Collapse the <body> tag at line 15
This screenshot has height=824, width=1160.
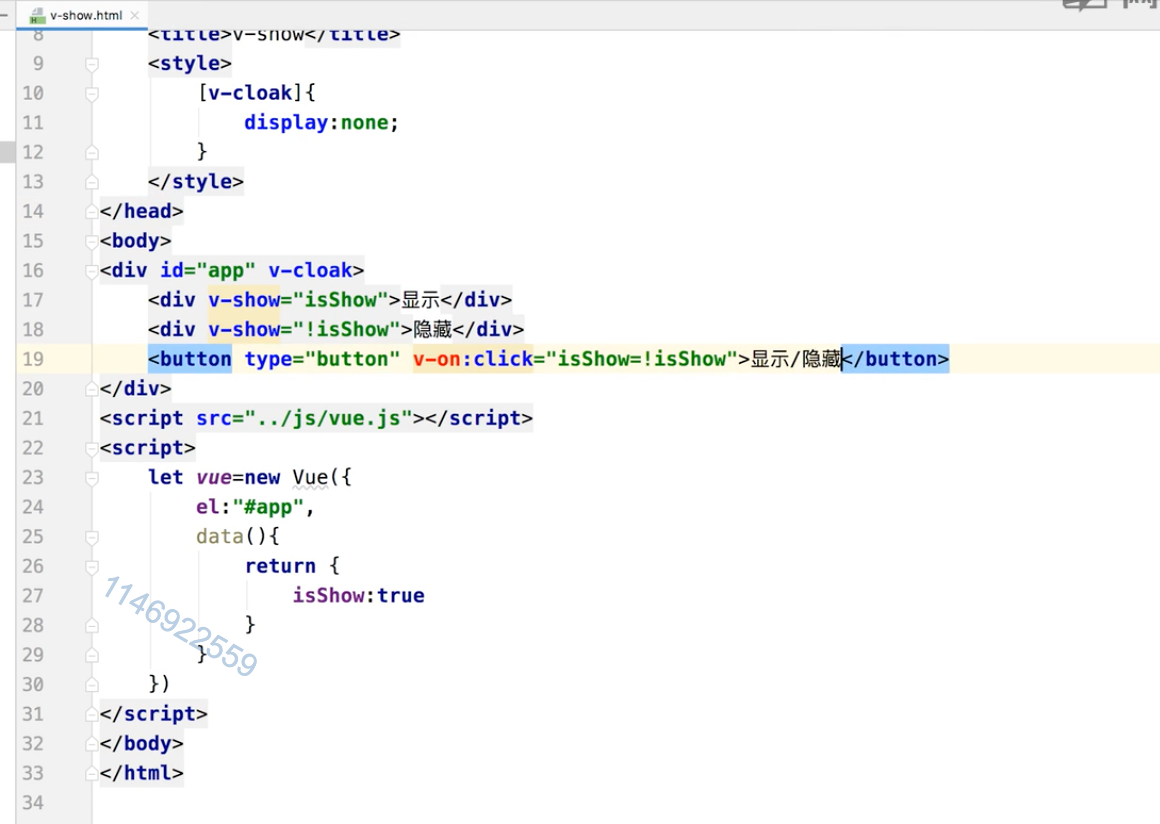pos(92,242)
